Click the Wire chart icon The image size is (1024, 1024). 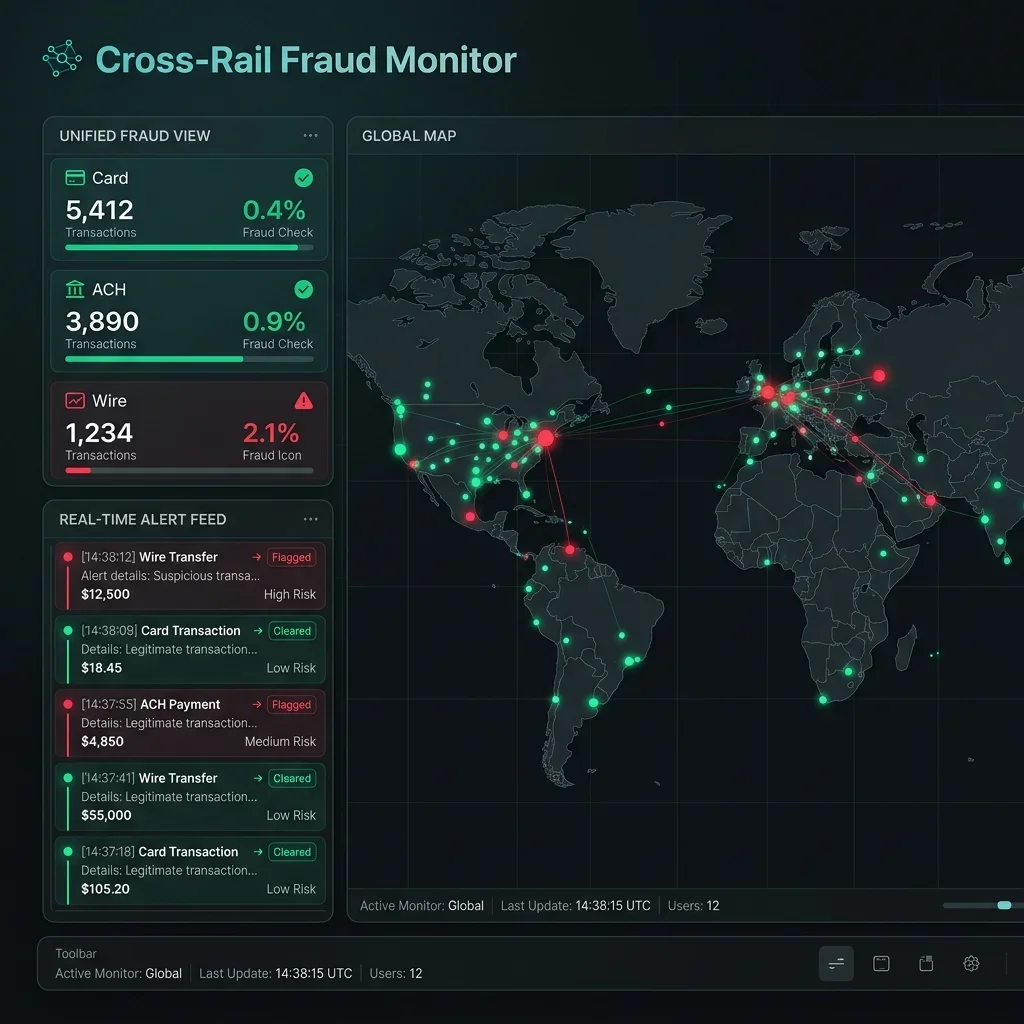[x=75, y=400]
